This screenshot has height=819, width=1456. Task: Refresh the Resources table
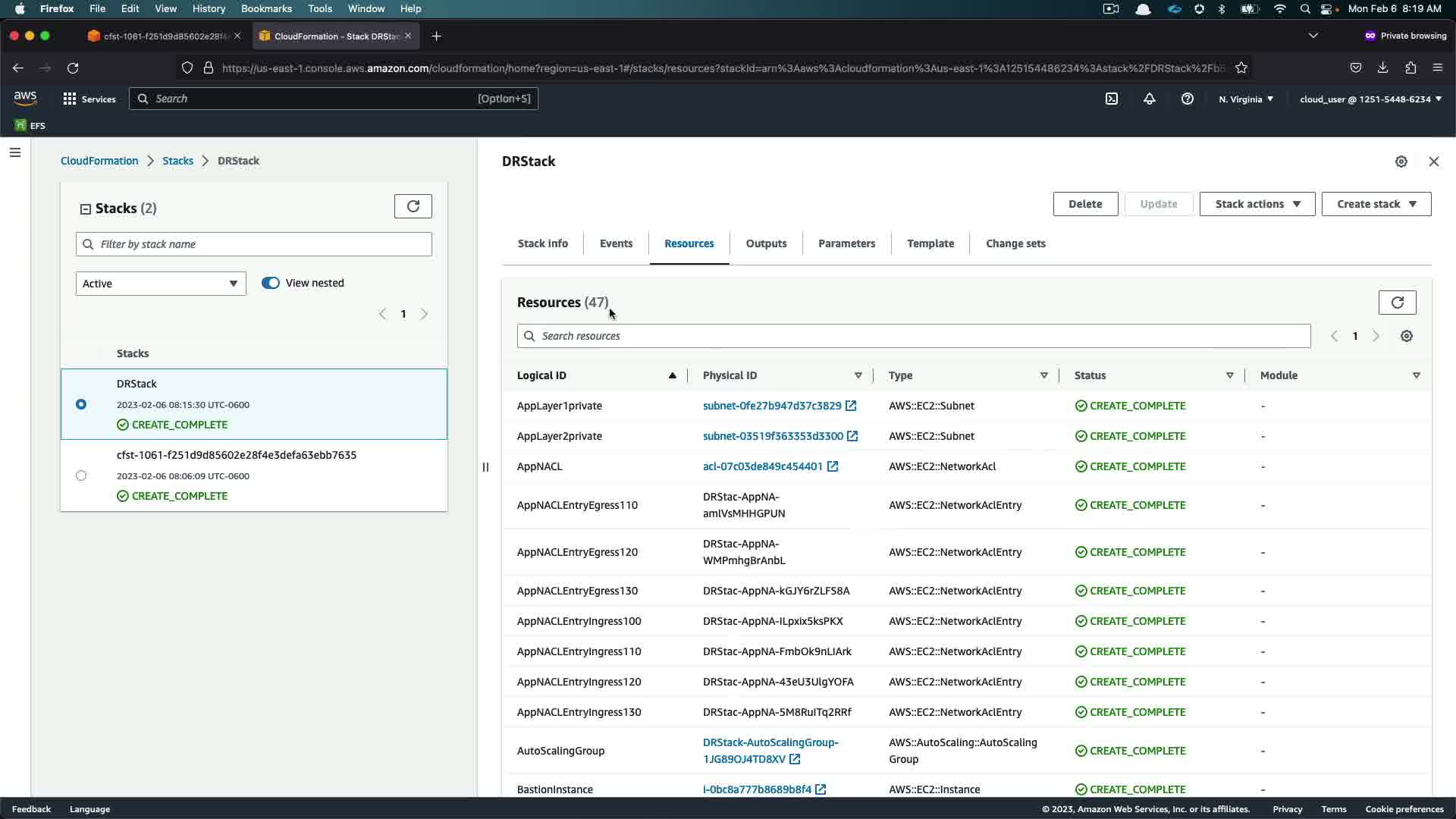pyautogui.click(x=1397, y=303)
